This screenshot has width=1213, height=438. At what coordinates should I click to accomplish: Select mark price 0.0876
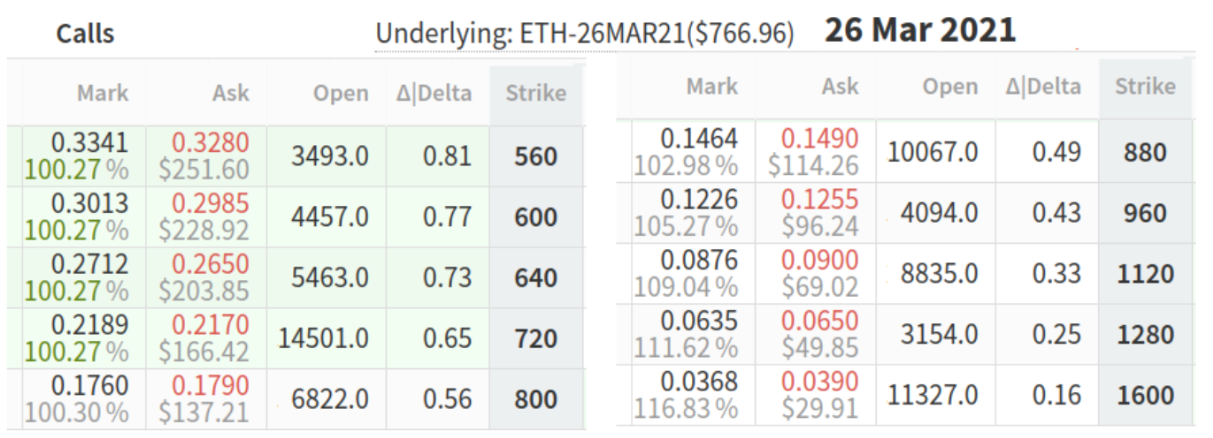click(x=699, y=261)
